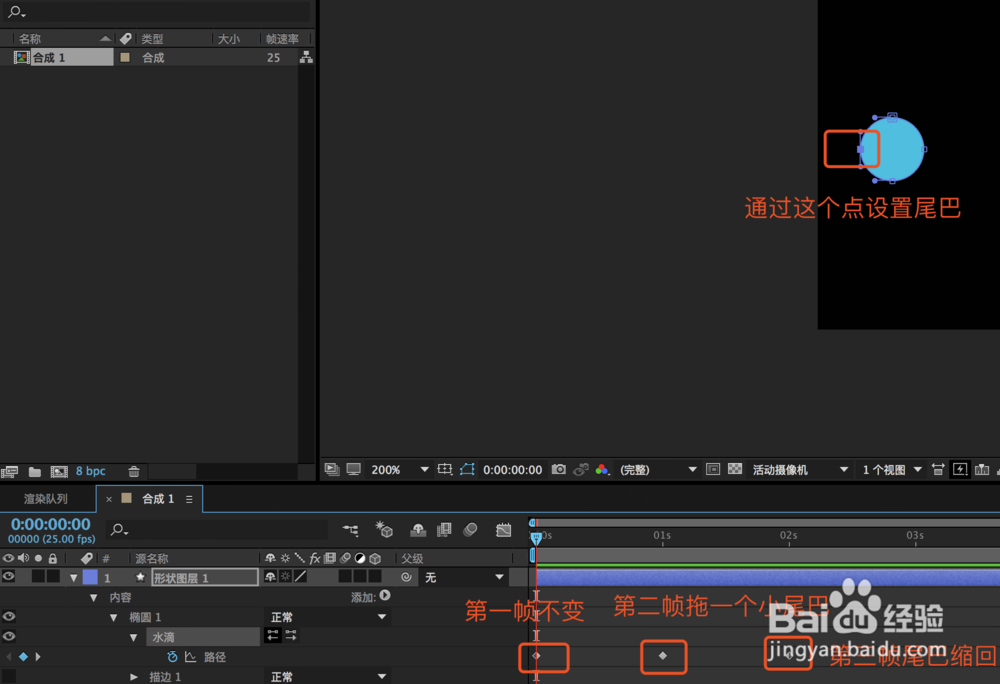Collapse the 内容 group
This screenshot has height=684, width=1000.
coord(94,598)
